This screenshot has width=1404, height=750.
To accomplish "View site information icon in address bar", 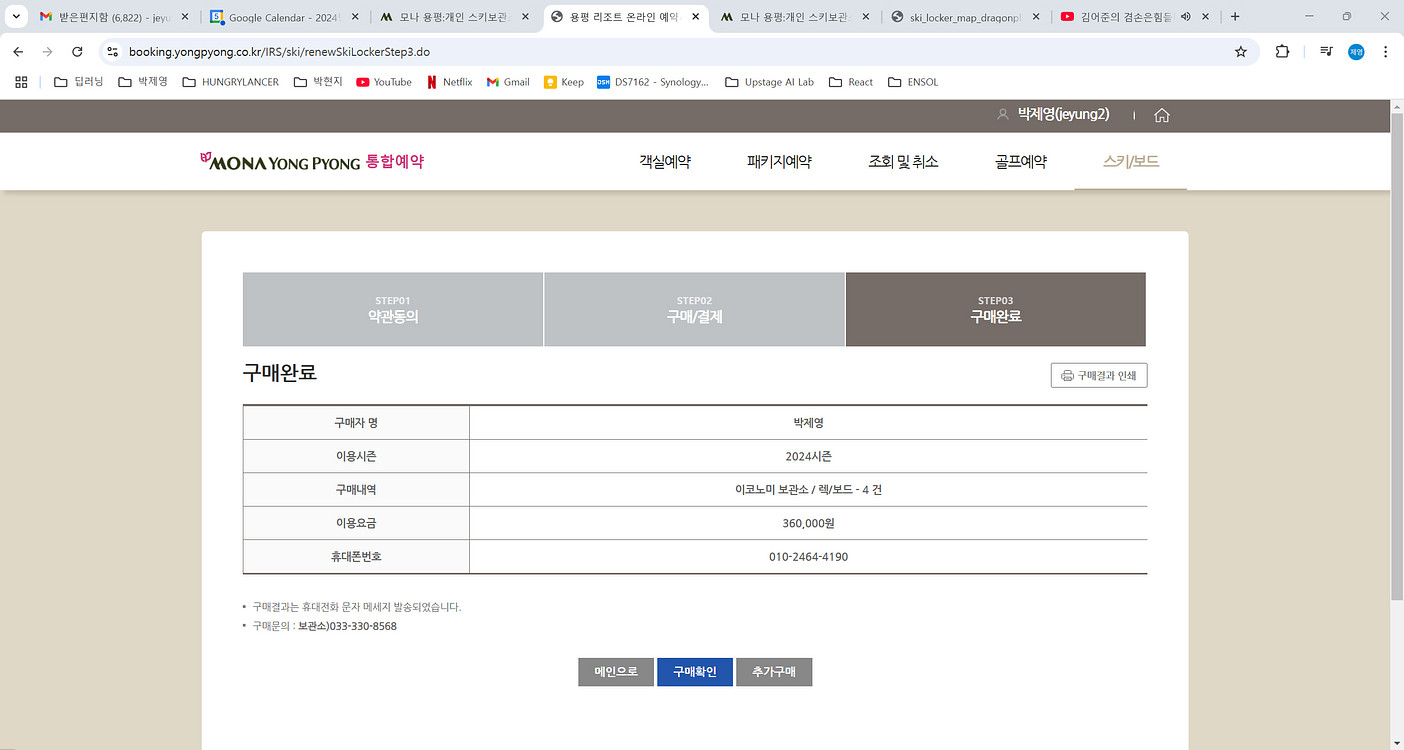I will (112, 51).
